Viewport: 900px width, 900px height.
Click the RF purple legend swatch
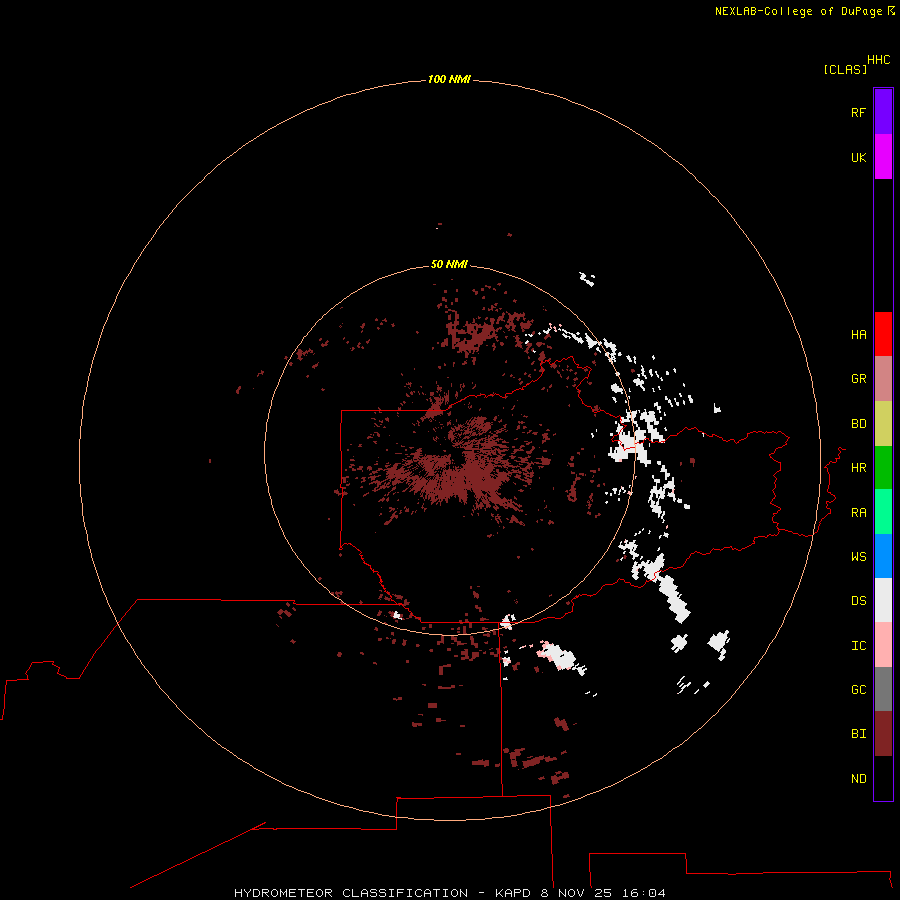pos(883,112)
